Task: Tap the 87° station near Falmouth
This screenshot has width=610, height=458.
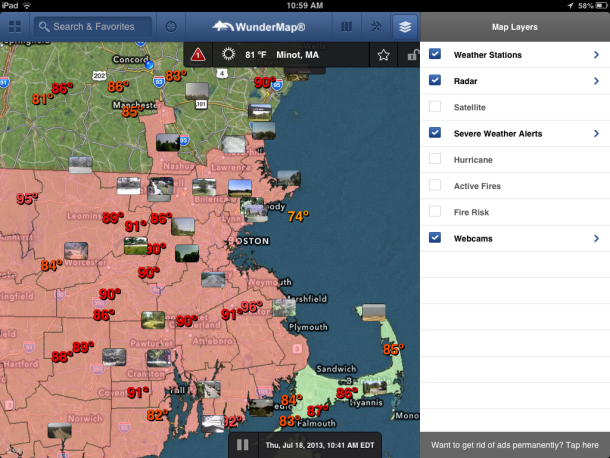Action: point(317,411)
